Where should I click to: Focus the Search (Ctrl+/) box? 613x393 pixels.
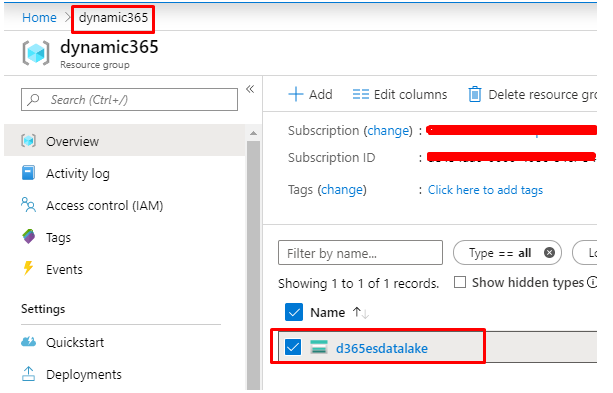pyautogui.click(x=129, y=100)
